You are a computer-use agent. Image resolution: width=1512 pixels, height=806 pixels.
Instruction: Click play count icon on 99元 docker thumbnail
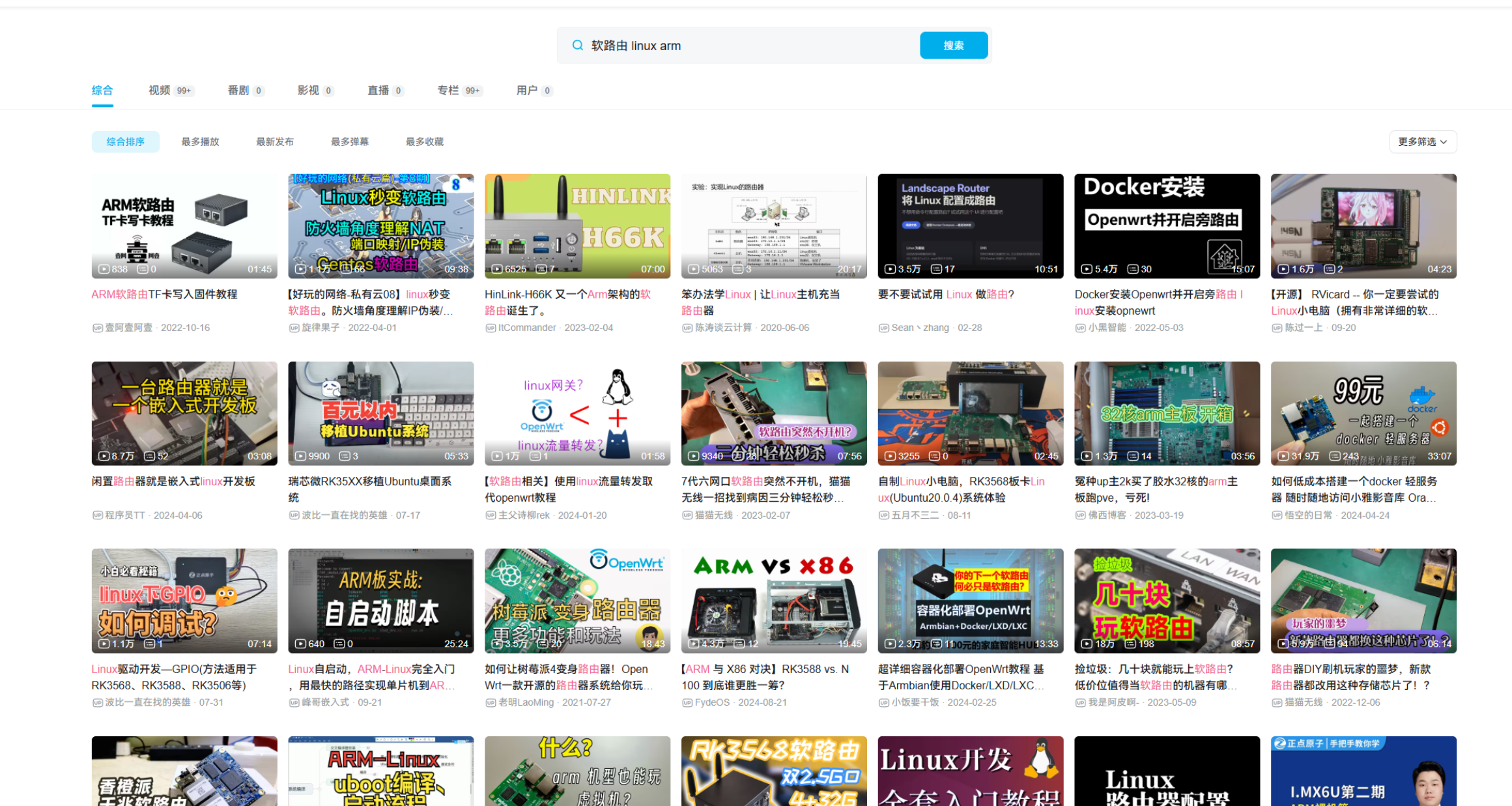coord(1283,456)
